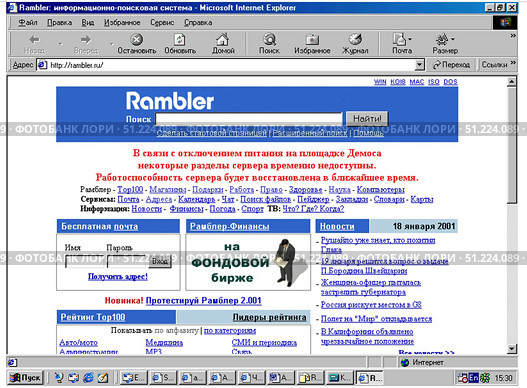Click the En language indicator in tray
Viewport: 527px width, 388px height.
coord(473,378)
